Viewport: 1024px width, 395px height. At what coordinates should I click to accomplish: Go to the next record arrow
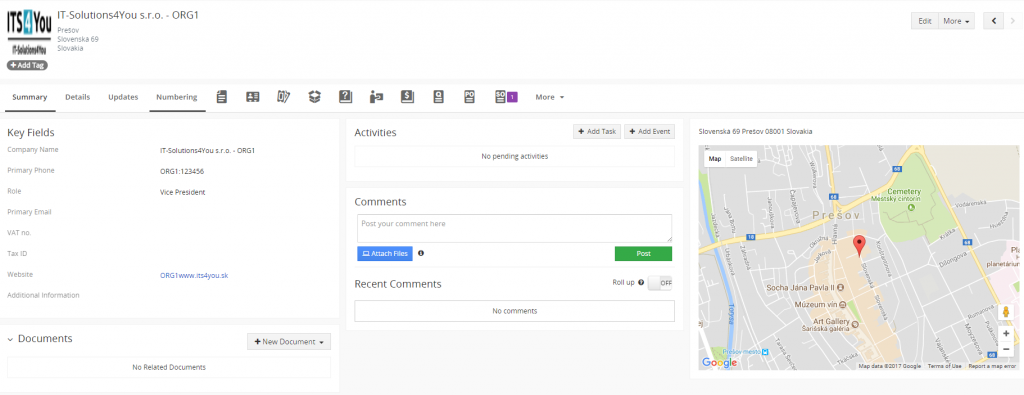pos(1013,21)
